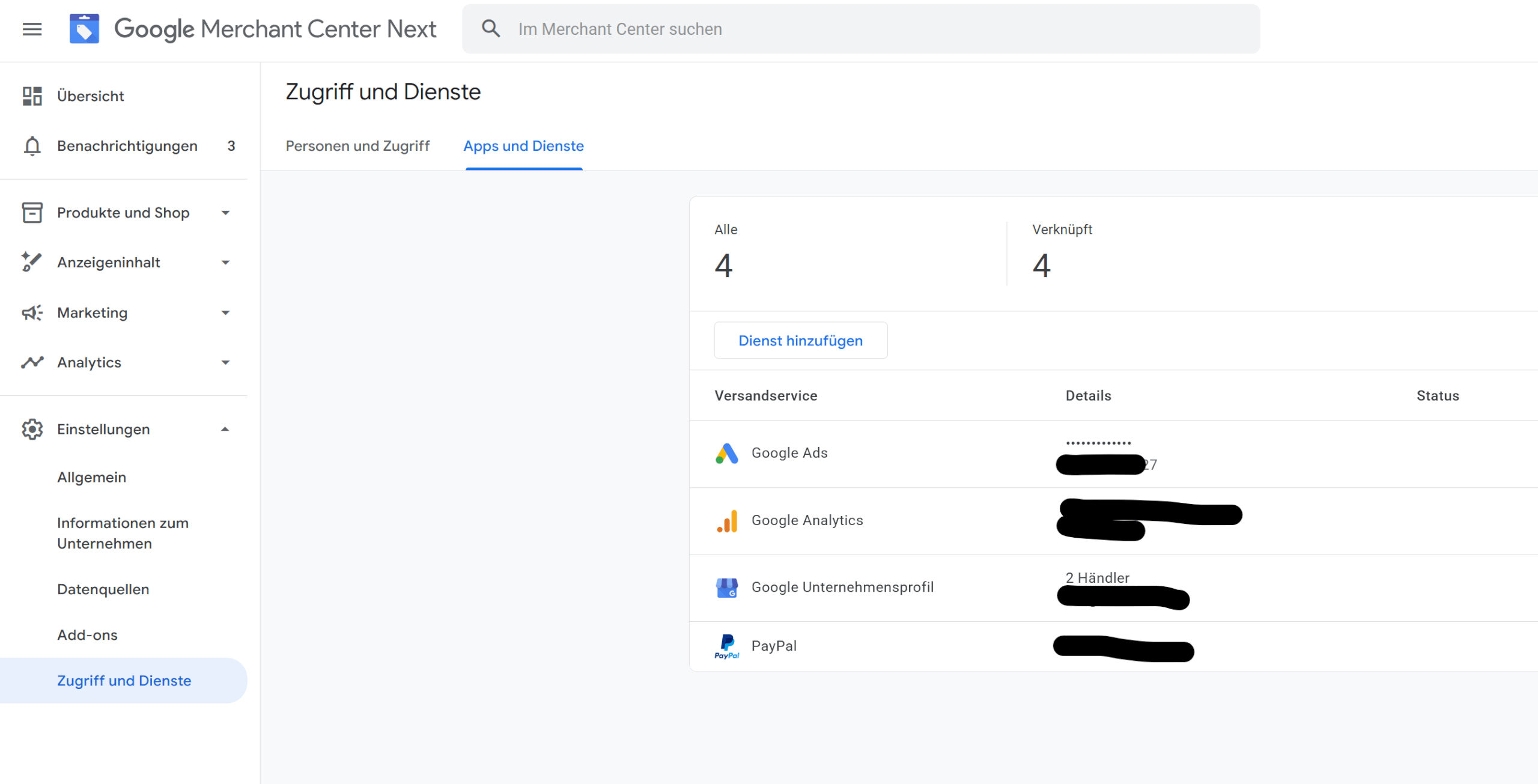Image resolution: width=1538 pixels, height=784 pixels.
Task: Select the Übersicht dashboard icon
Action: pos(31,95)
